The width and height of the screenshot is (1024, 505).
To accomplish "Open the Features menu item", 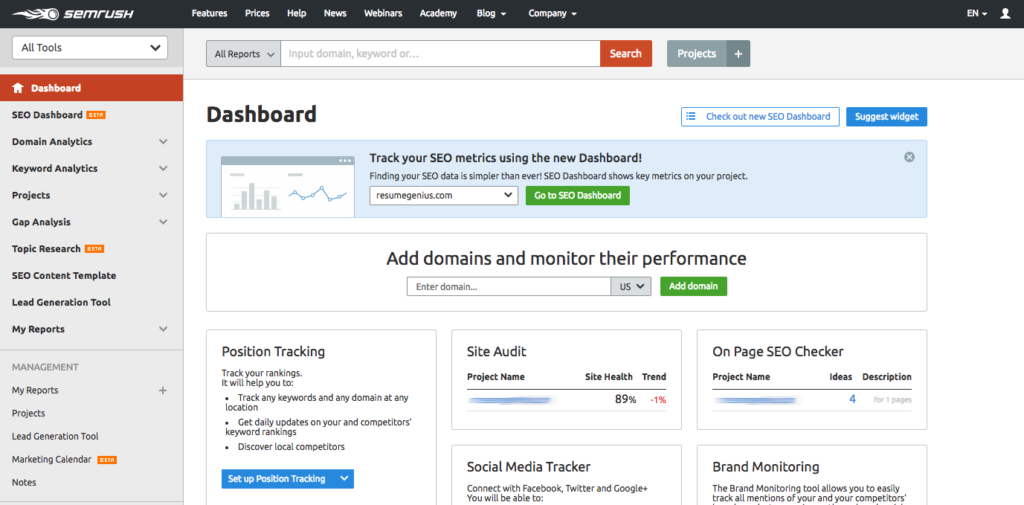I will [x=209, y=13].
